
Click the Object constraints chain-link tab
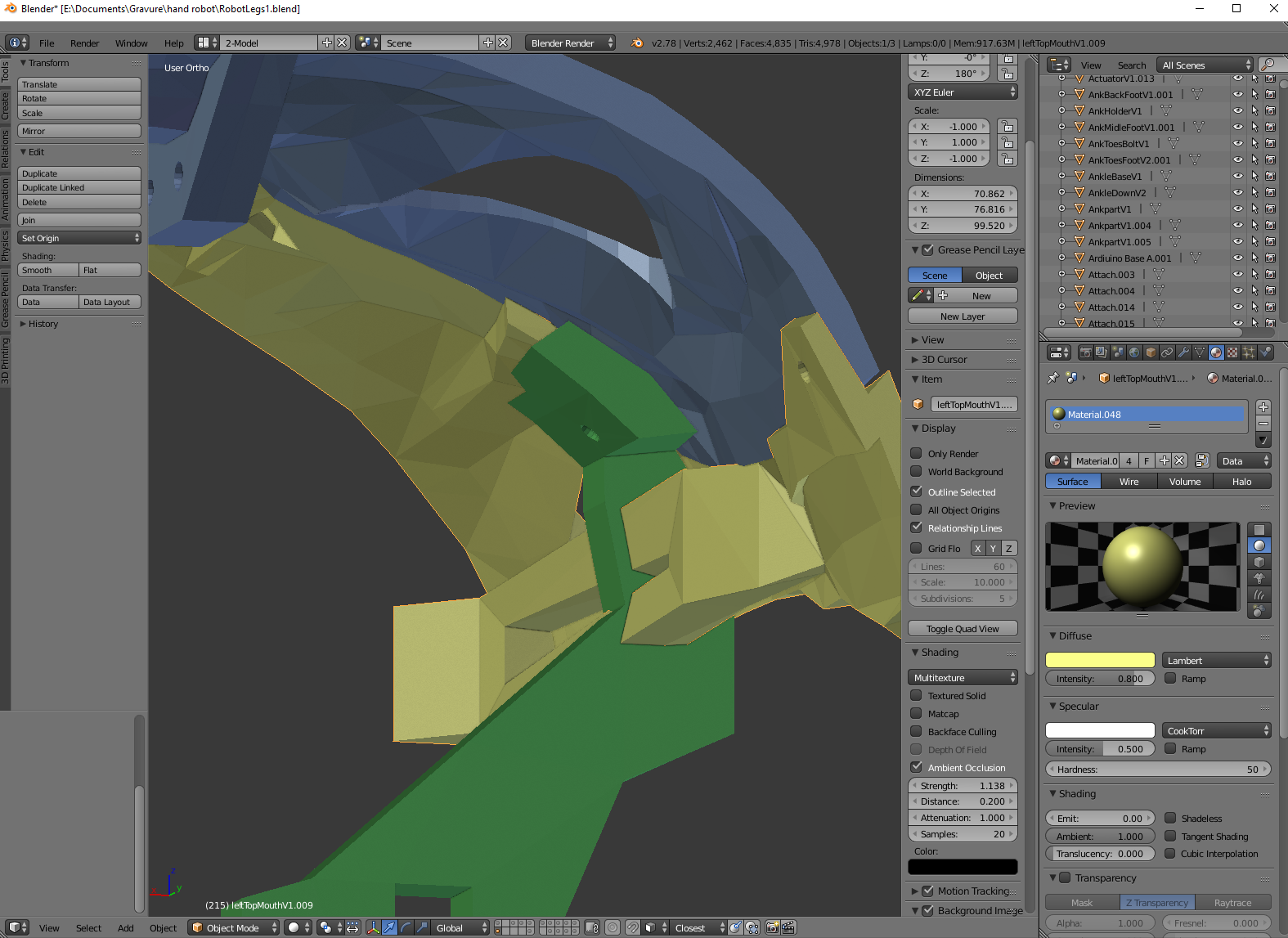[x=1167, y=352]
